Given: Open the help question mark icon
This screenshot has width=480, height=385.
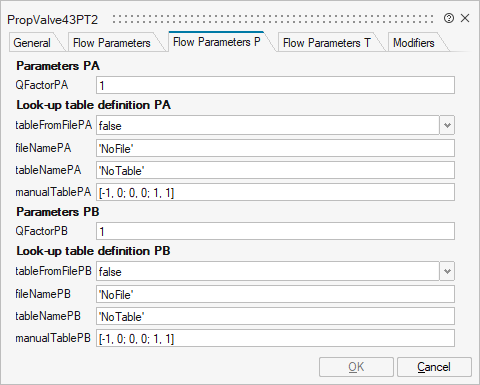Looking at the screenshot, I should 449,18.
